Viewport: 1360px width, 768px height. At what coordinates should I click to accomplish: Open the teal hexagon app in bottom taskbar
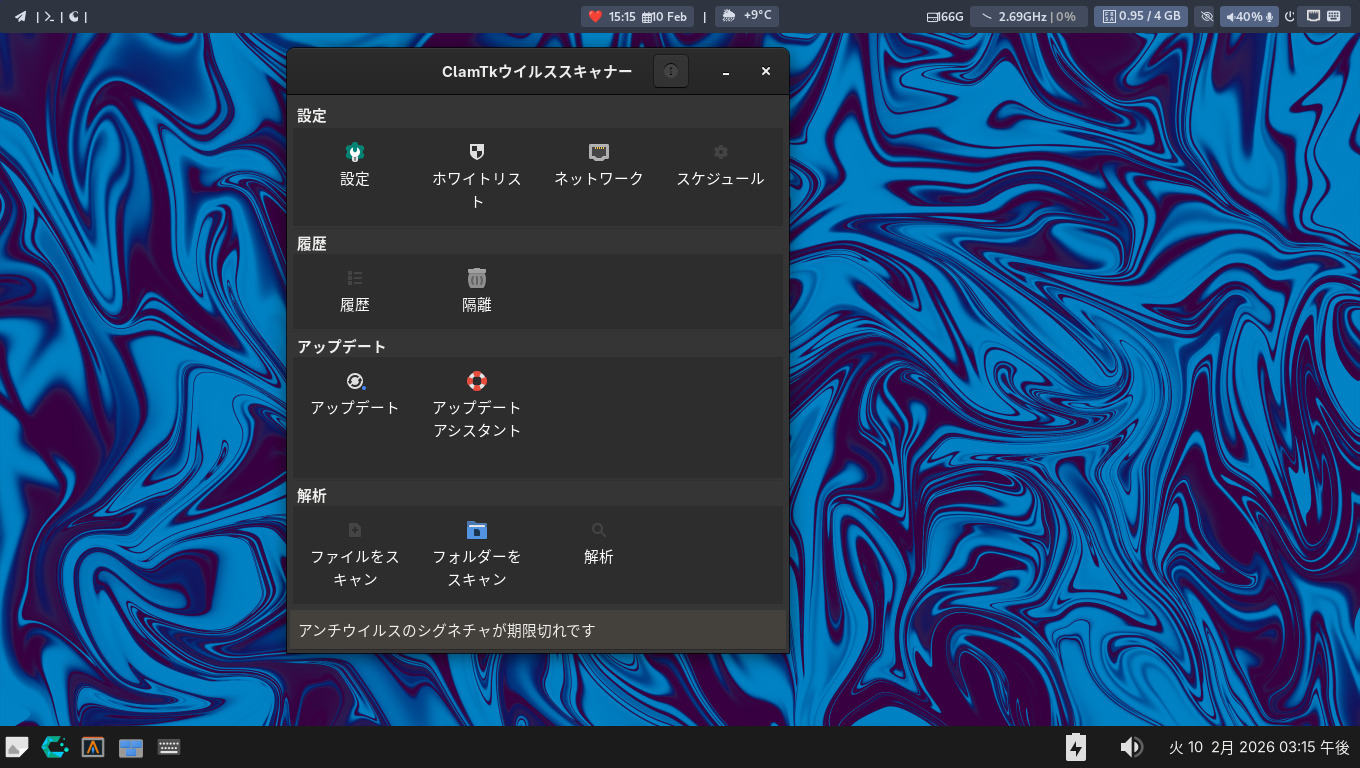[55, 747]
